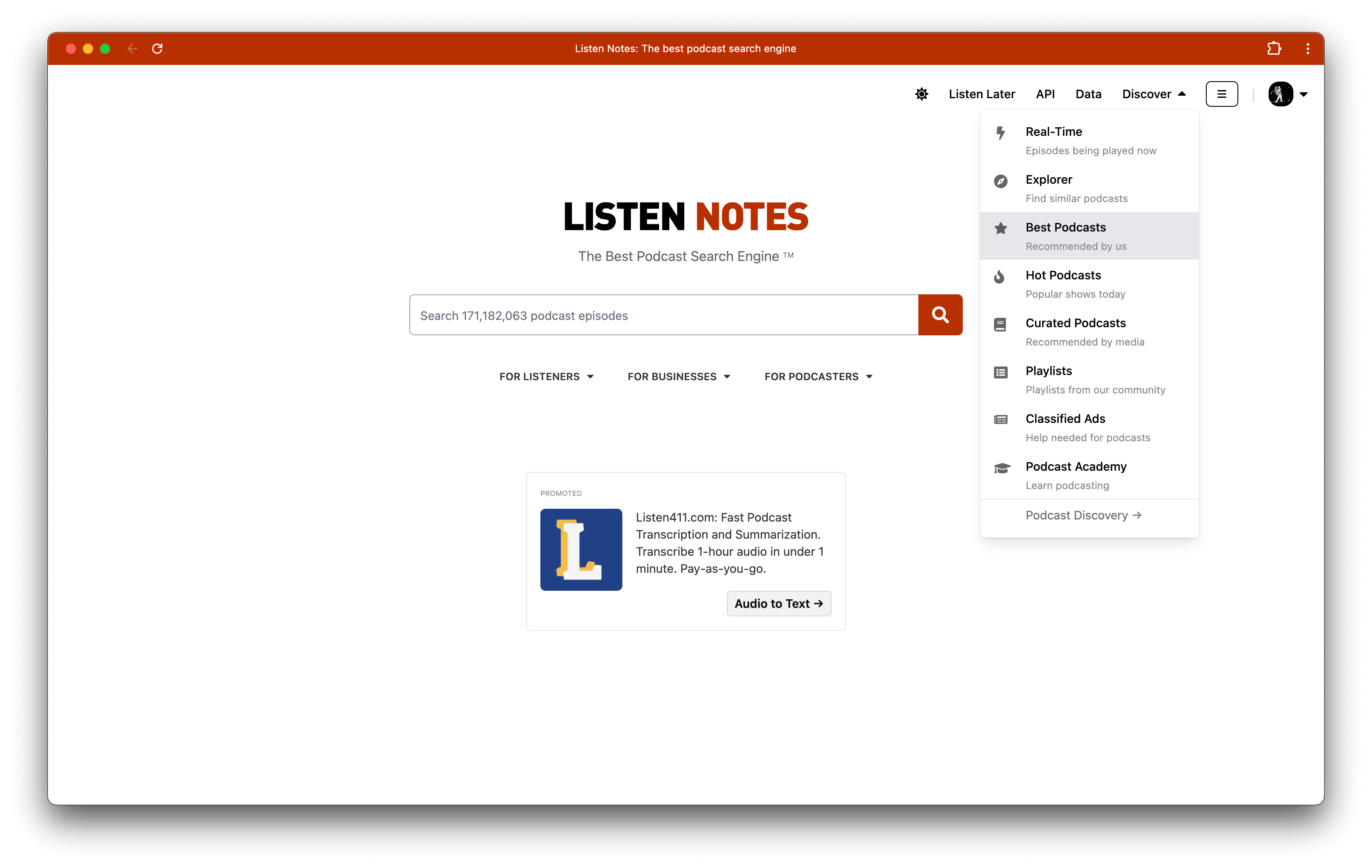Expand the For Podcasters dropdown

(x=818, y=376)
